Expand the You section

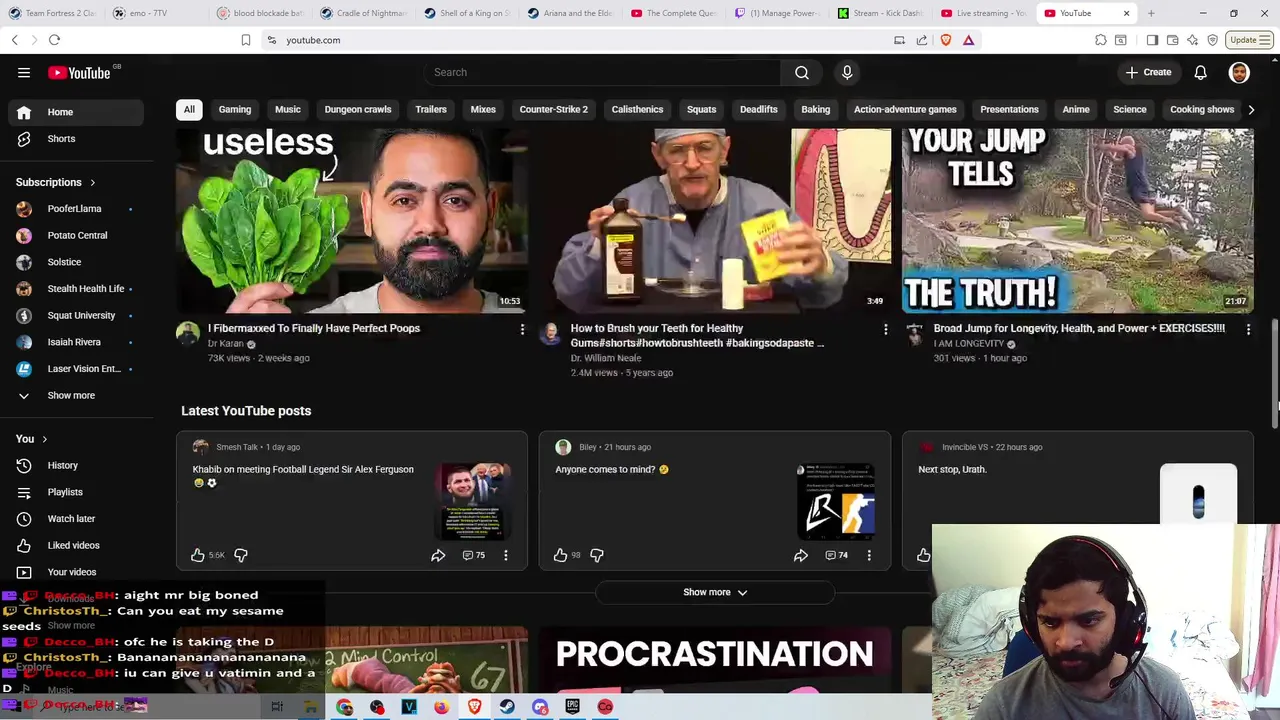coord(31,439)
